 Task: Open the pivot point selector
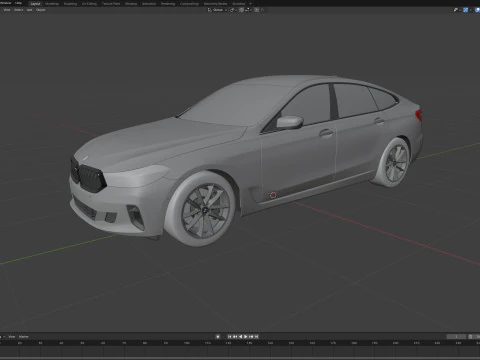tap(233, 10)
